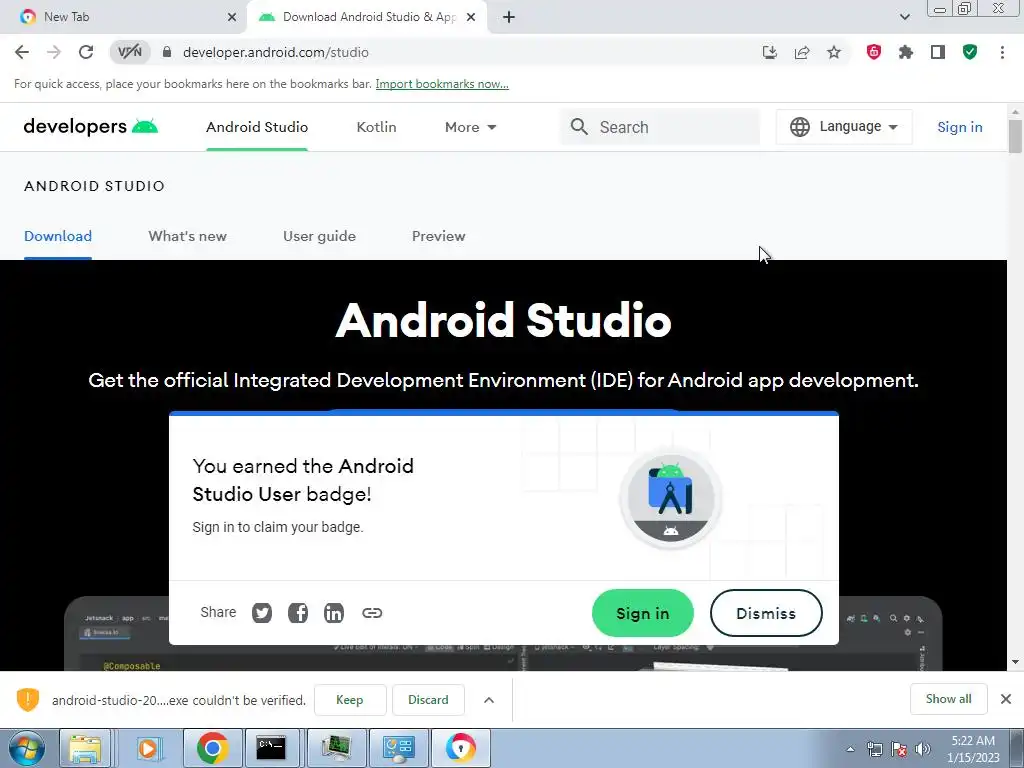Click the download warning shield icon
The height and width of the screenshot is (768, 1024).
tap(27, 699)
